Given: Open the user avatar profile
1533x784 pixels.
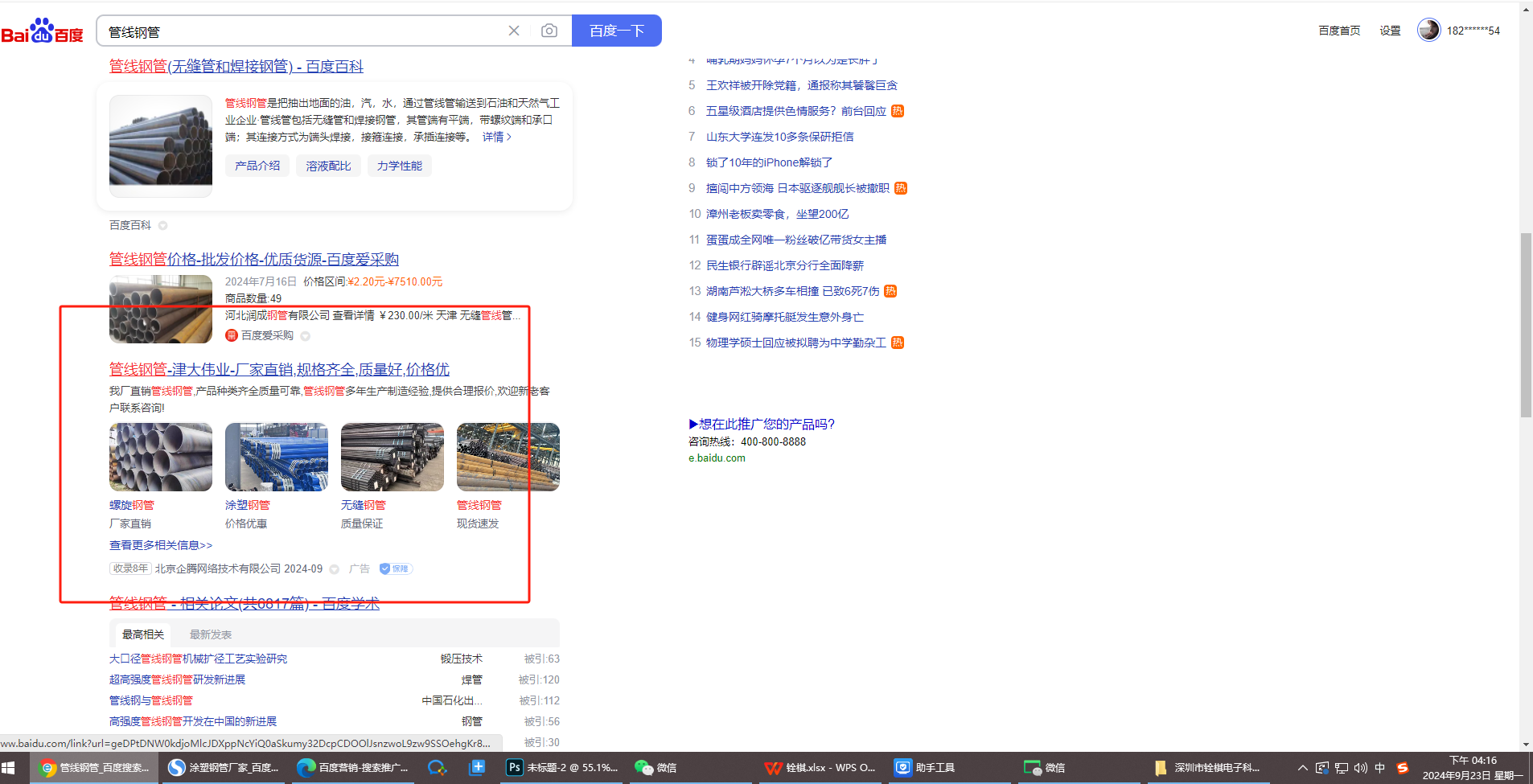Looking at the screenshot, I should pos(1428,31).
